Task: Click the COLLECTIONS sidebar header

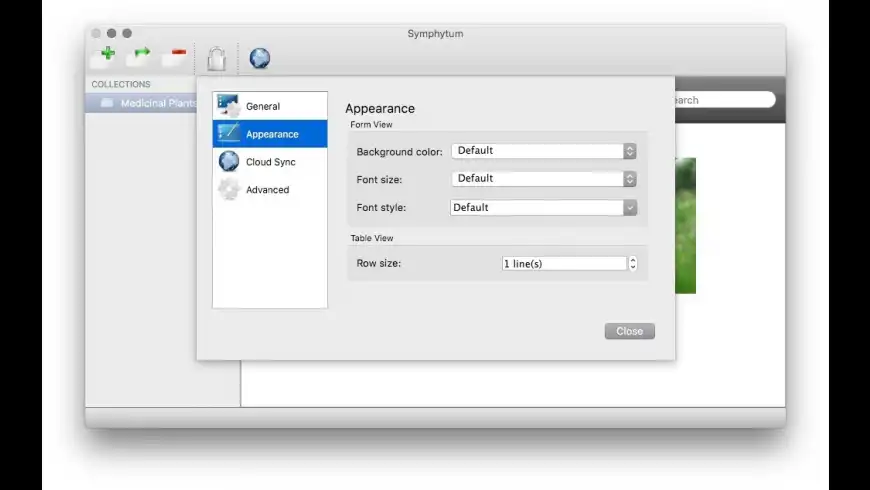Action: coord(121,84)
